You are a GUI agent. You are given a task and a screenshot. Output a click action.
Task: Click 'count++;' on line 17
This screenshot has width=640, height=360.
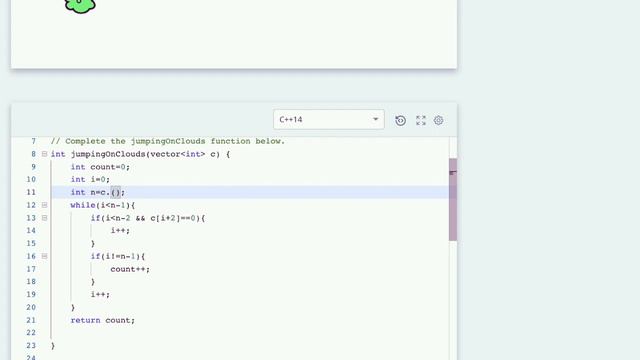[130, 269]
